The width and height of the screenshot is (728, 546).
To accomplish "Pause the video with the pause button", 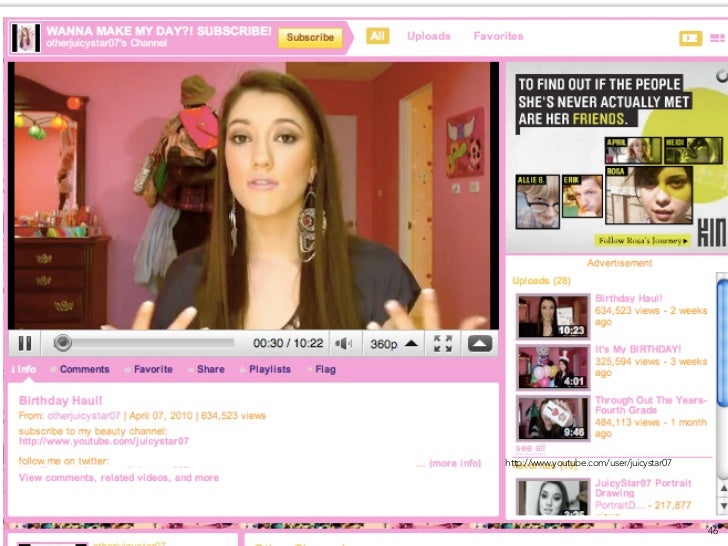I will click(x=25, y=344).
